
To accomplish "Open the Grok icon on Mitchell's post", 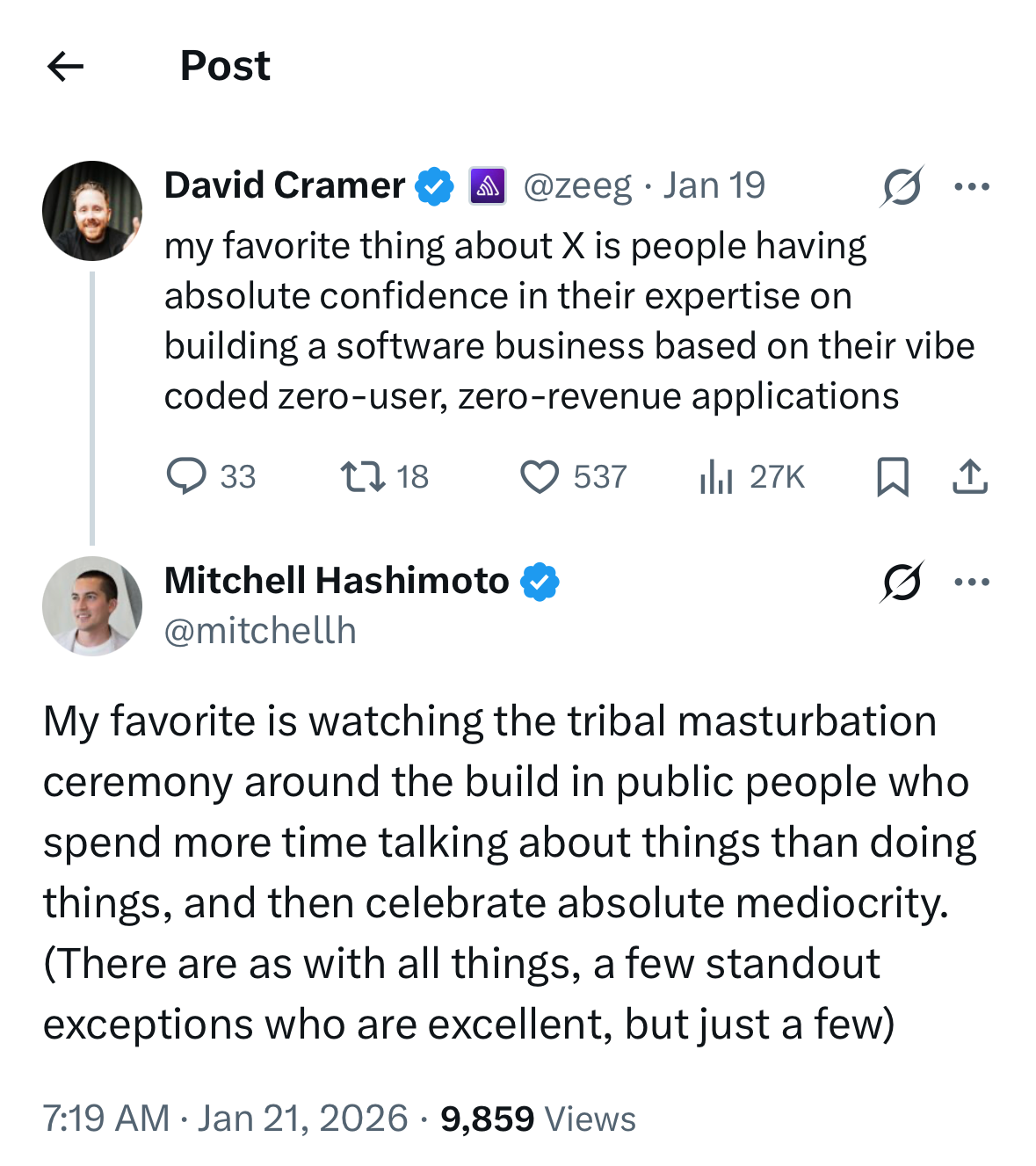I will (x=902, y=582).
